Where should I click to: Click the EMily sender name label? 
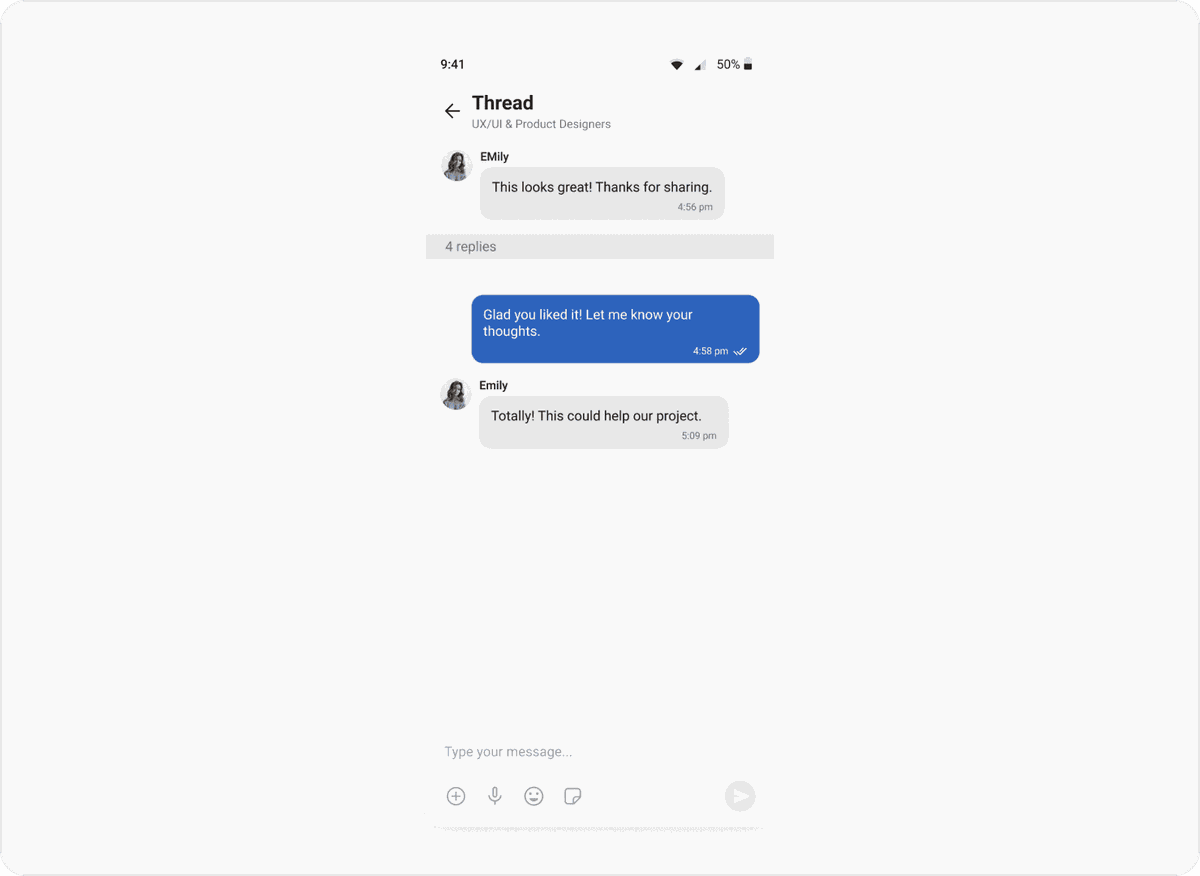point(494,157)
